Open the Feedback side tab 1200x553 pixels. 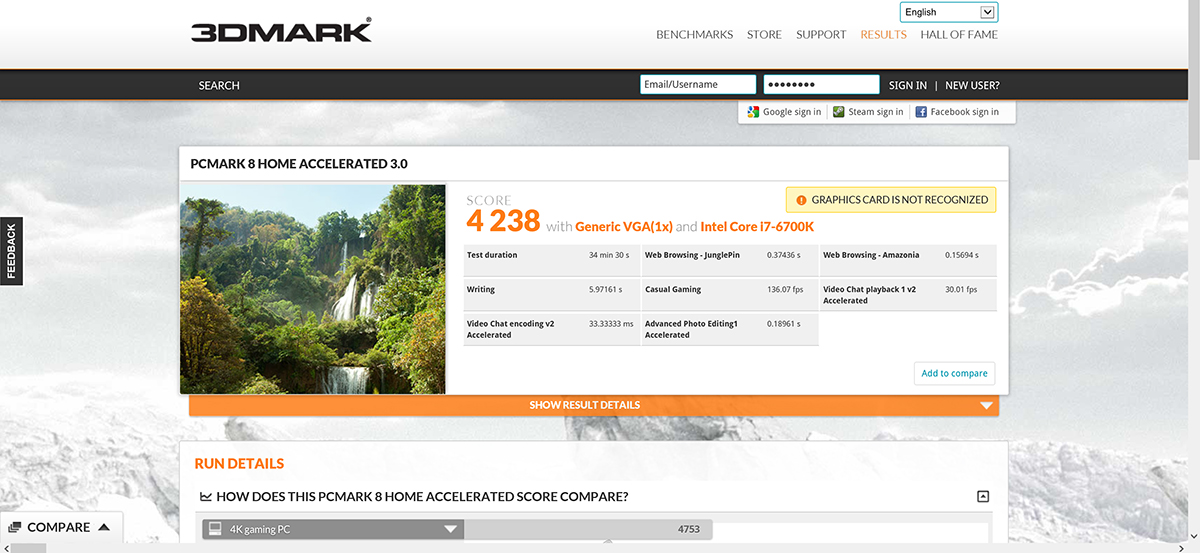pyautogui.click(x=11, y=250)
